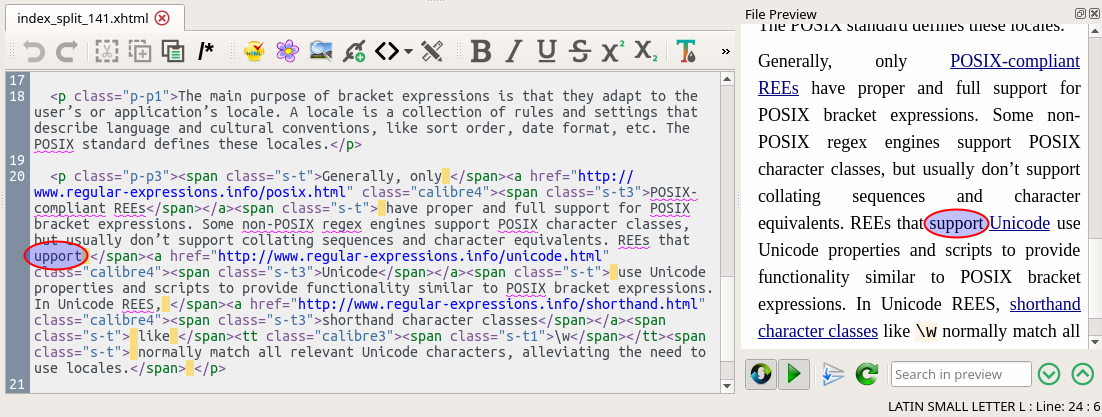Float the File Preview panel
The image size is (1102, 417).
pyautogui.click(x=1080, y=13)
